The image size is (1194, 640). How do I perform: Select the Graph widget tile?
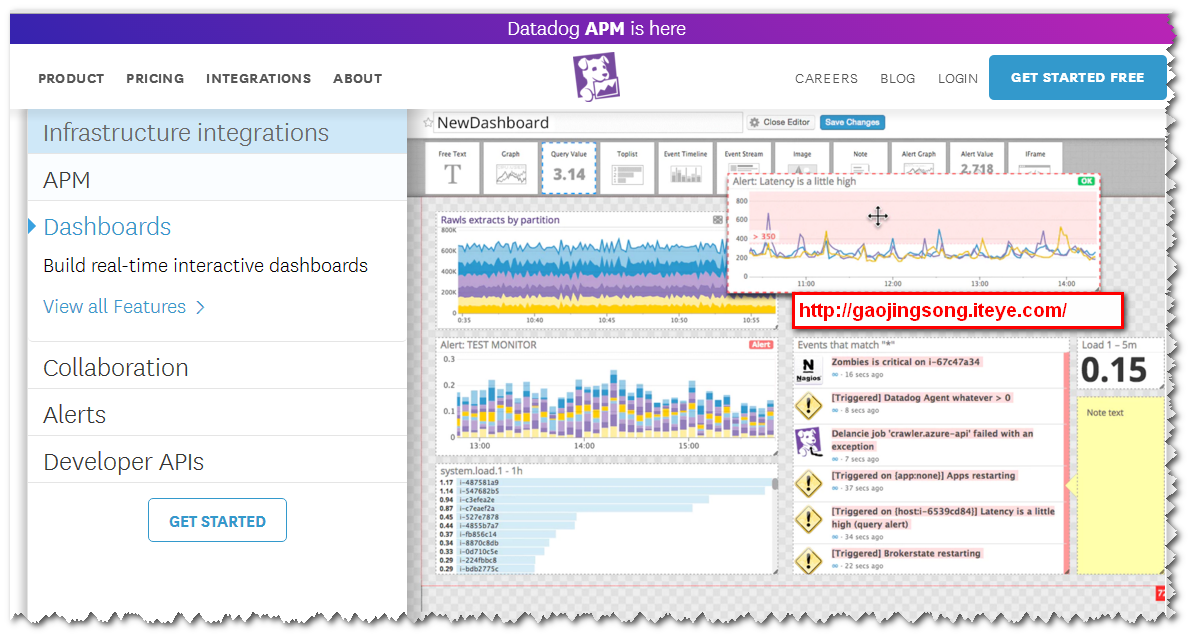[x=510, y=168]
